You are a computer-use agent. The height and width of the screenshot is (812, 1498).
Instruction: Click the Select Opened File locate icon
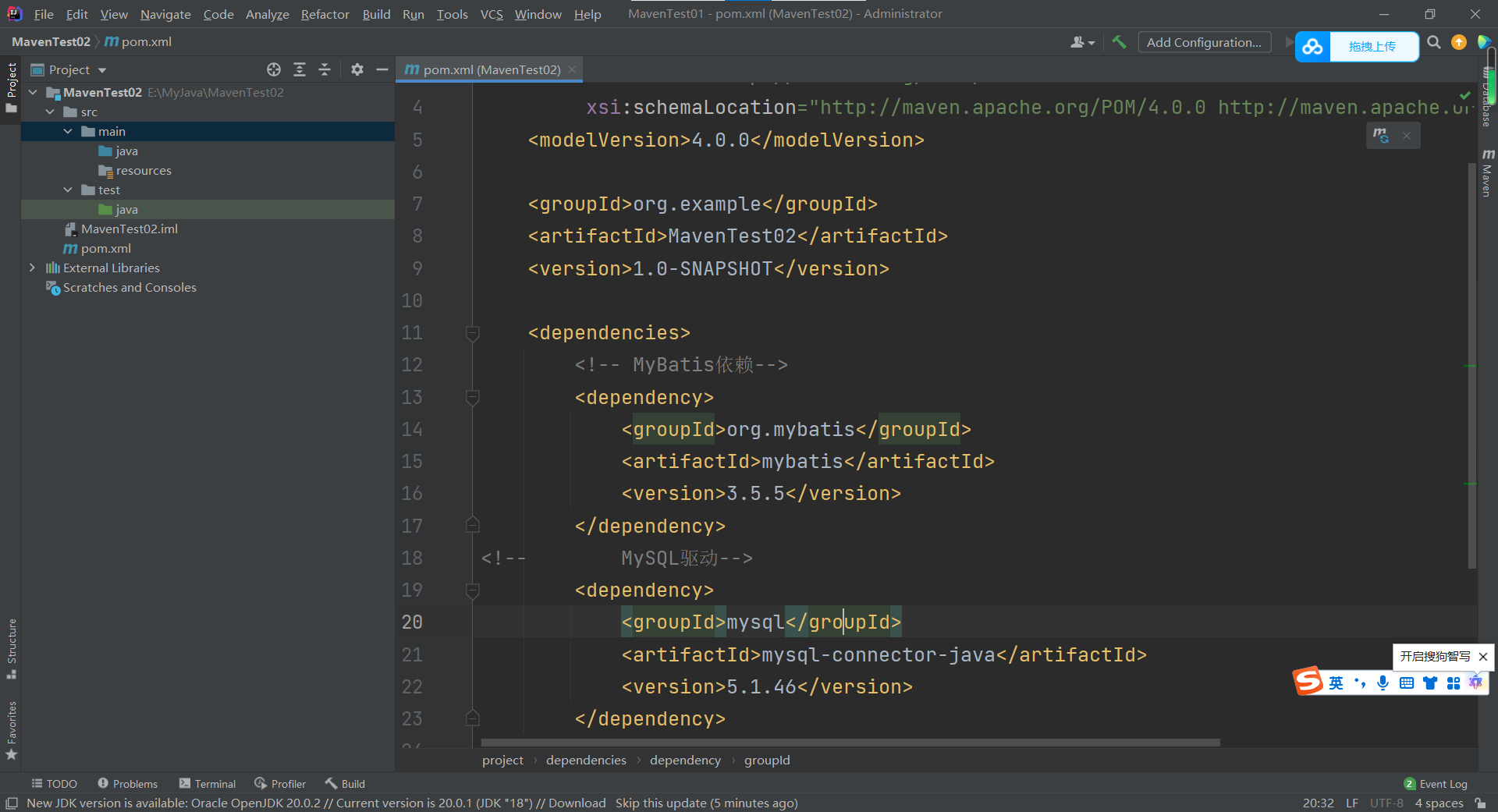tap(274, 69)
